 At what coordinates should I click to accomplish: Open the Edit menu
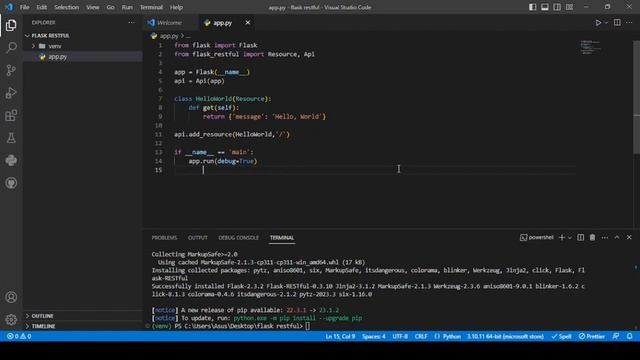tap(42, 7)
